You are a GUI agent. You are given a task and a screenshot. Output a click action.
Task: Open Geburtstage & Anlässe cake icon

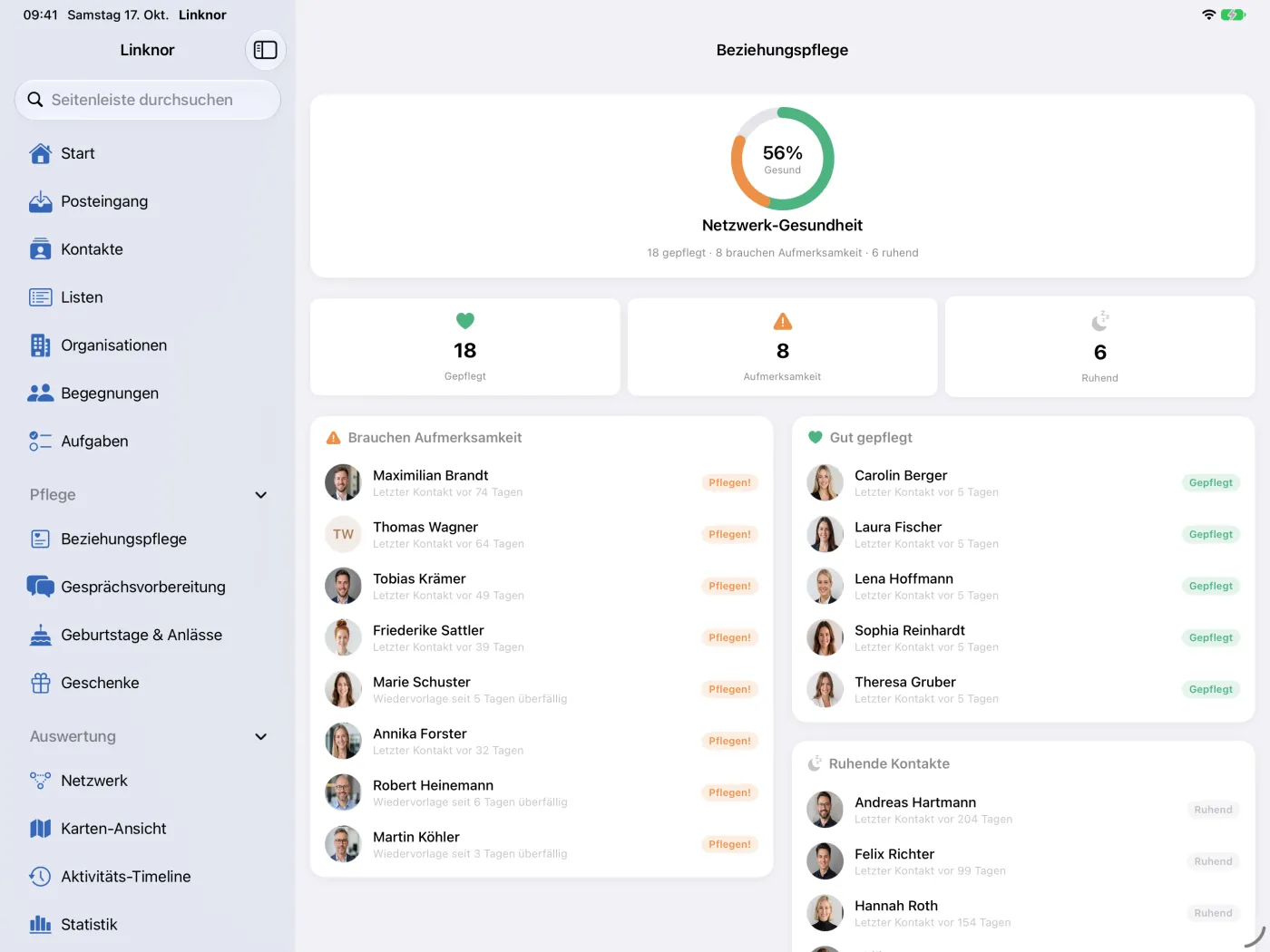[41, 635]
